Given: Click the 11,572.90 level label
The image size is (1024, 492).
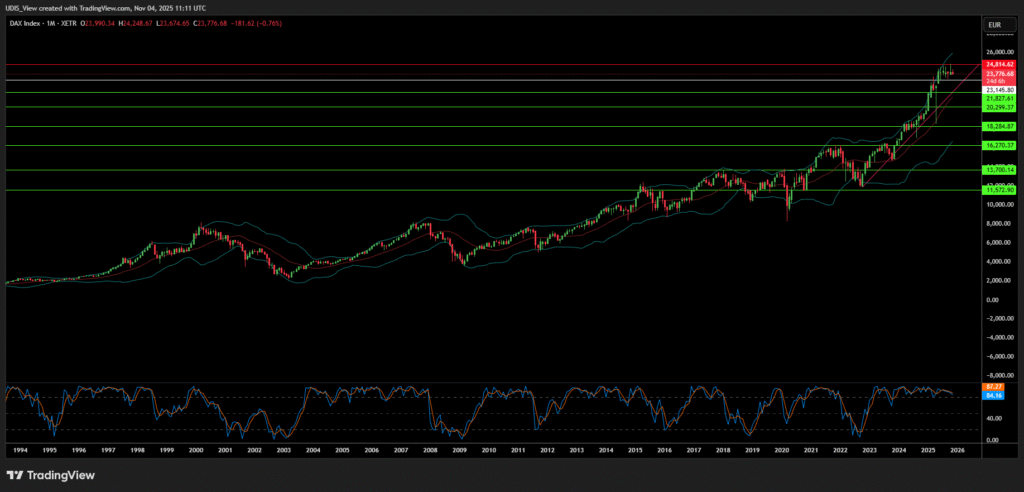Looking at the screenshot, I should point(999,189).
